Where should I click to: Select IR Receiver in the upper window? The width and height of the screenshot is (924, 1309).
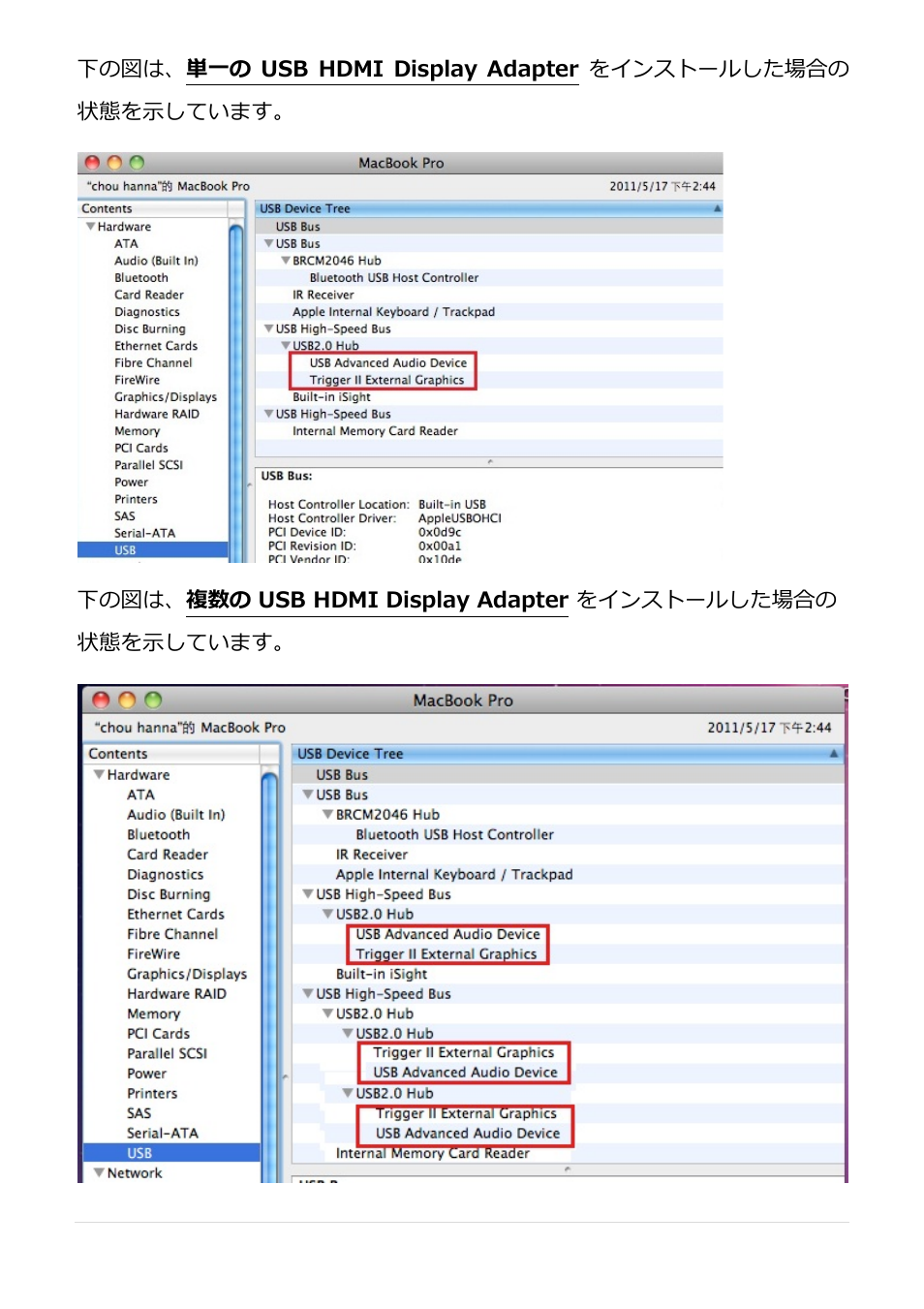[323, 295]
